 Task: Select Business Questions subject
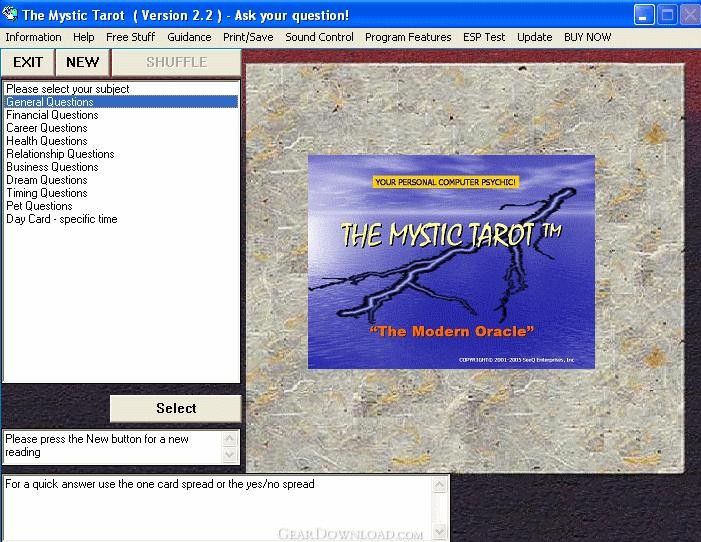point(121,167)
